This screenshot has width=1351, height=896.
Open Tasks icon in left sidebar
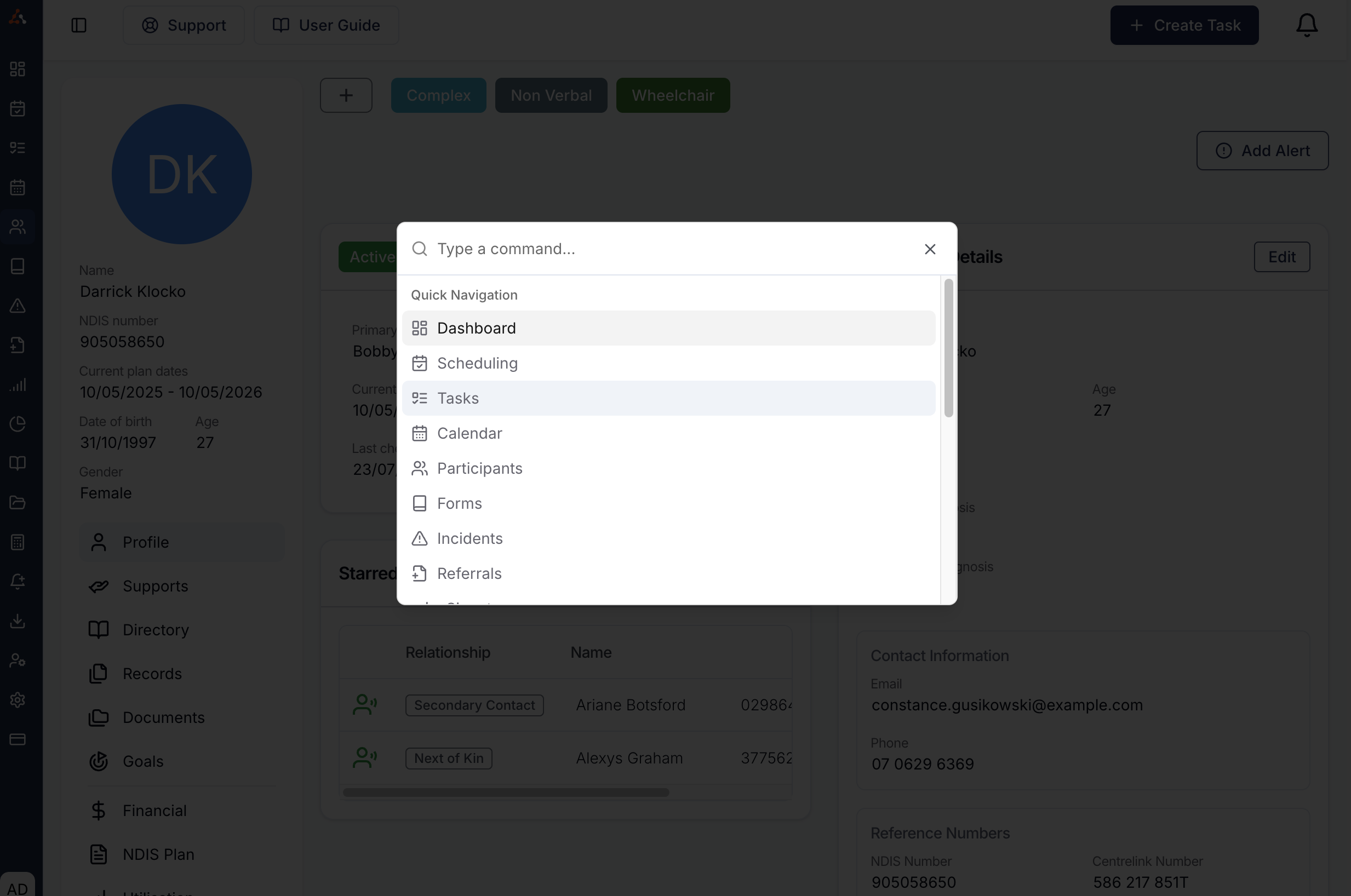(x=18, y=148)
